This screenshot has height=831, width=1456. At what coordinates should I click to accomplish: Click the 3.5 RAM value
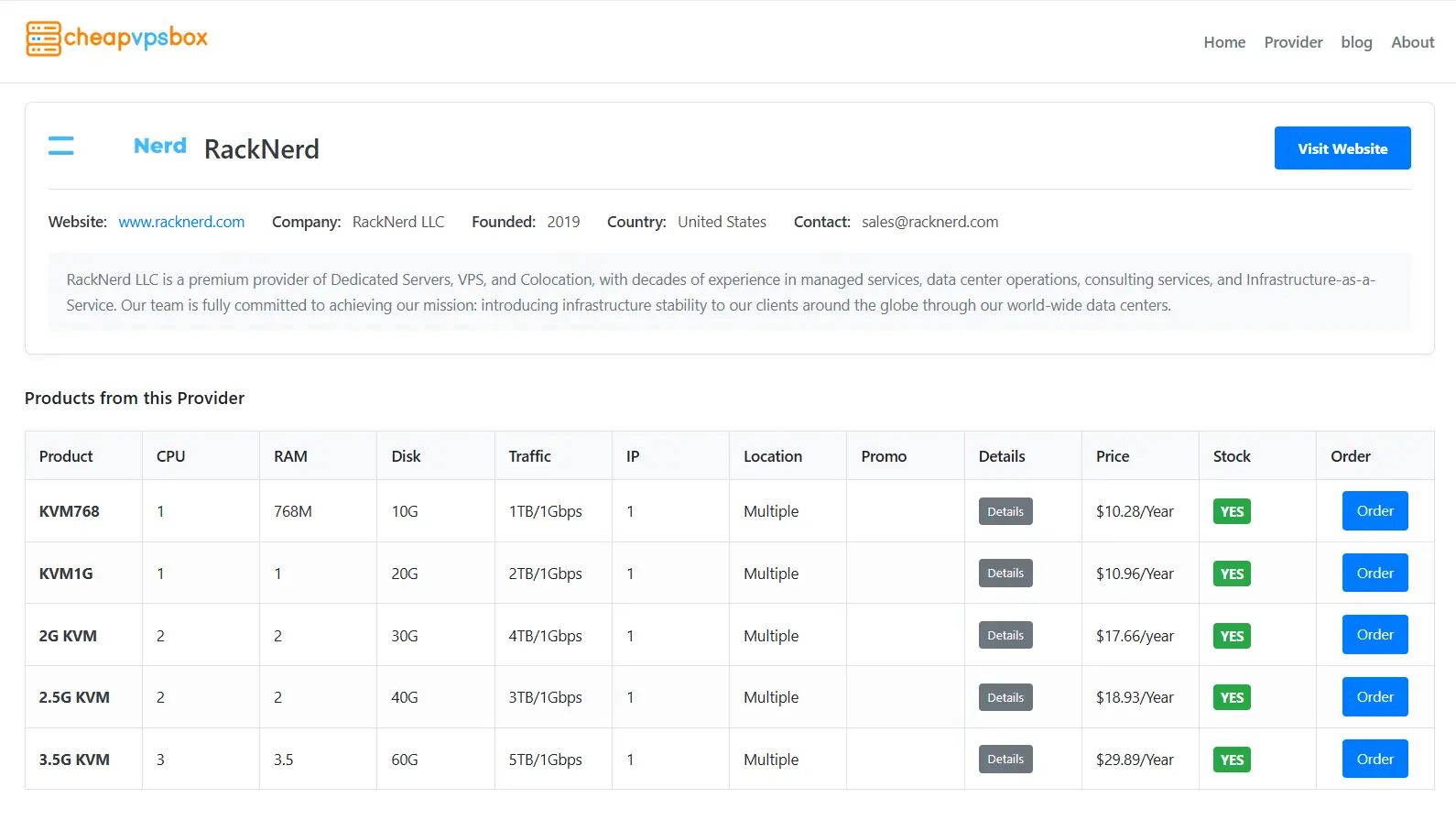click(284, 760)
